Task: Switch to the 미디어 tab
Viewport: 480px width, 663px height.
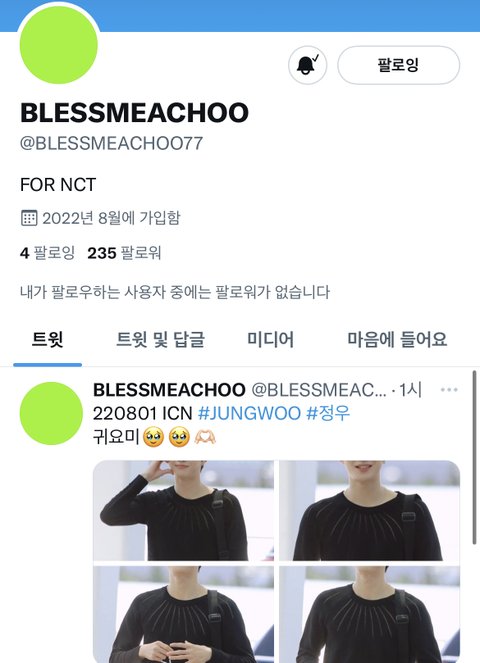Action: (271, 340)
